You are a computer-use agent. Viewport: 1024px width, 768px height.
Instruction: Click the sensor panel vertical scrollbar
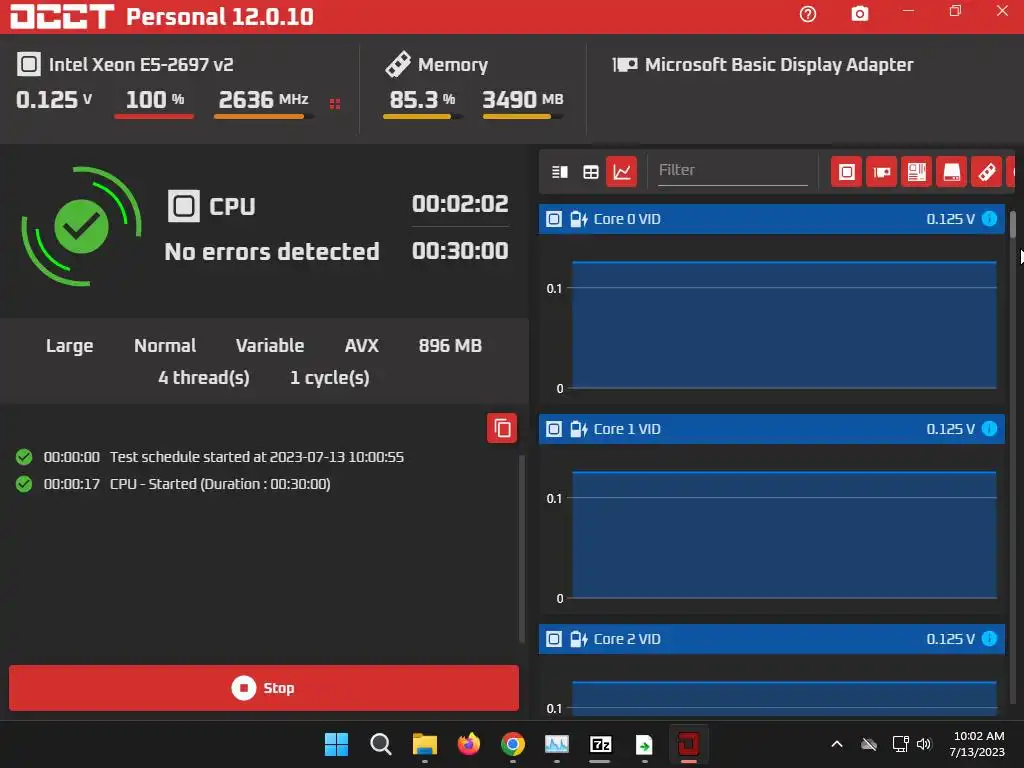1013,225
